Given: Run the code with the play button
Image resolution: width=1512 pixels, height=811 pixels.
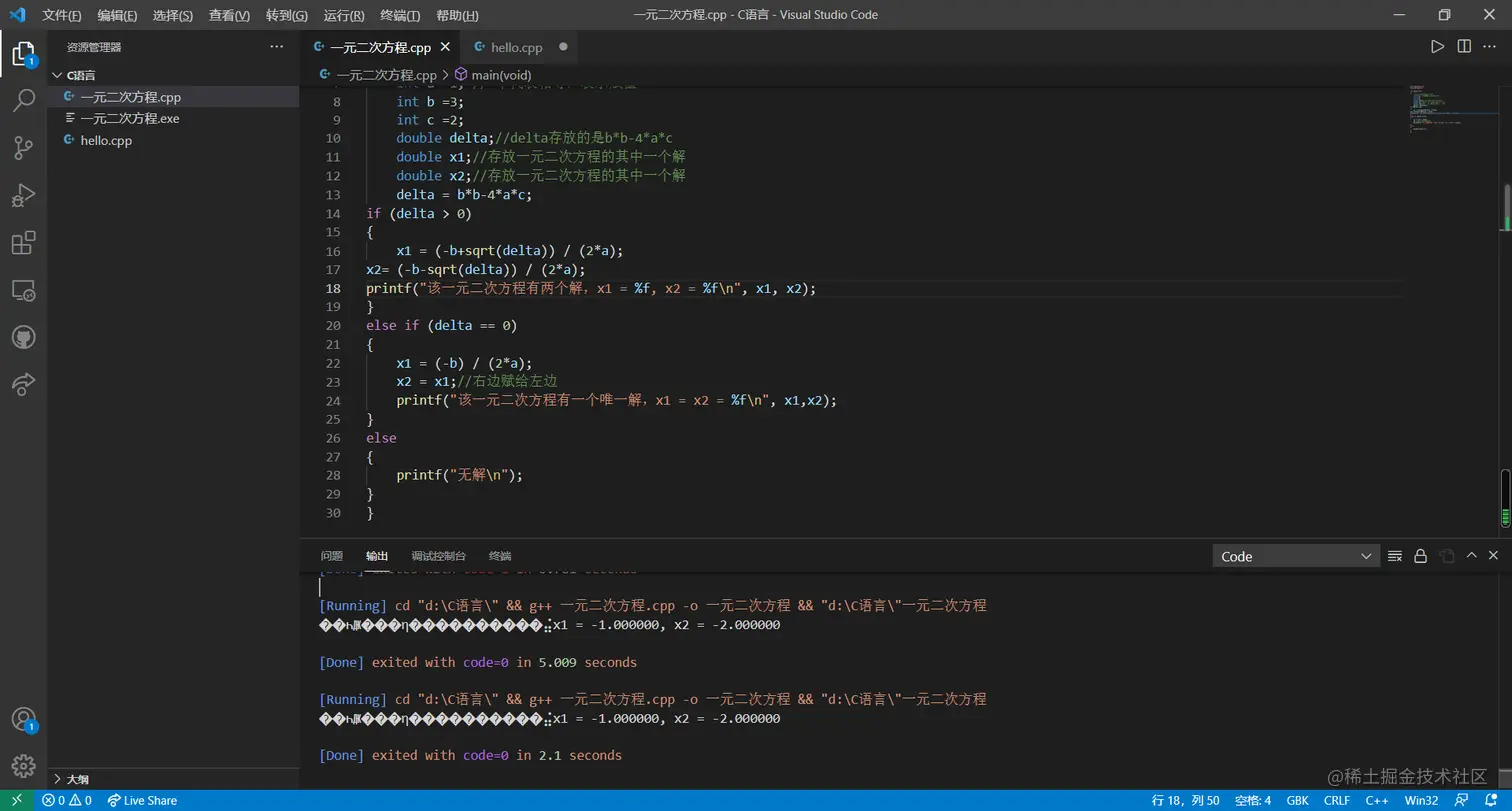Looking at the screenshot, I should pos(1437,47).
